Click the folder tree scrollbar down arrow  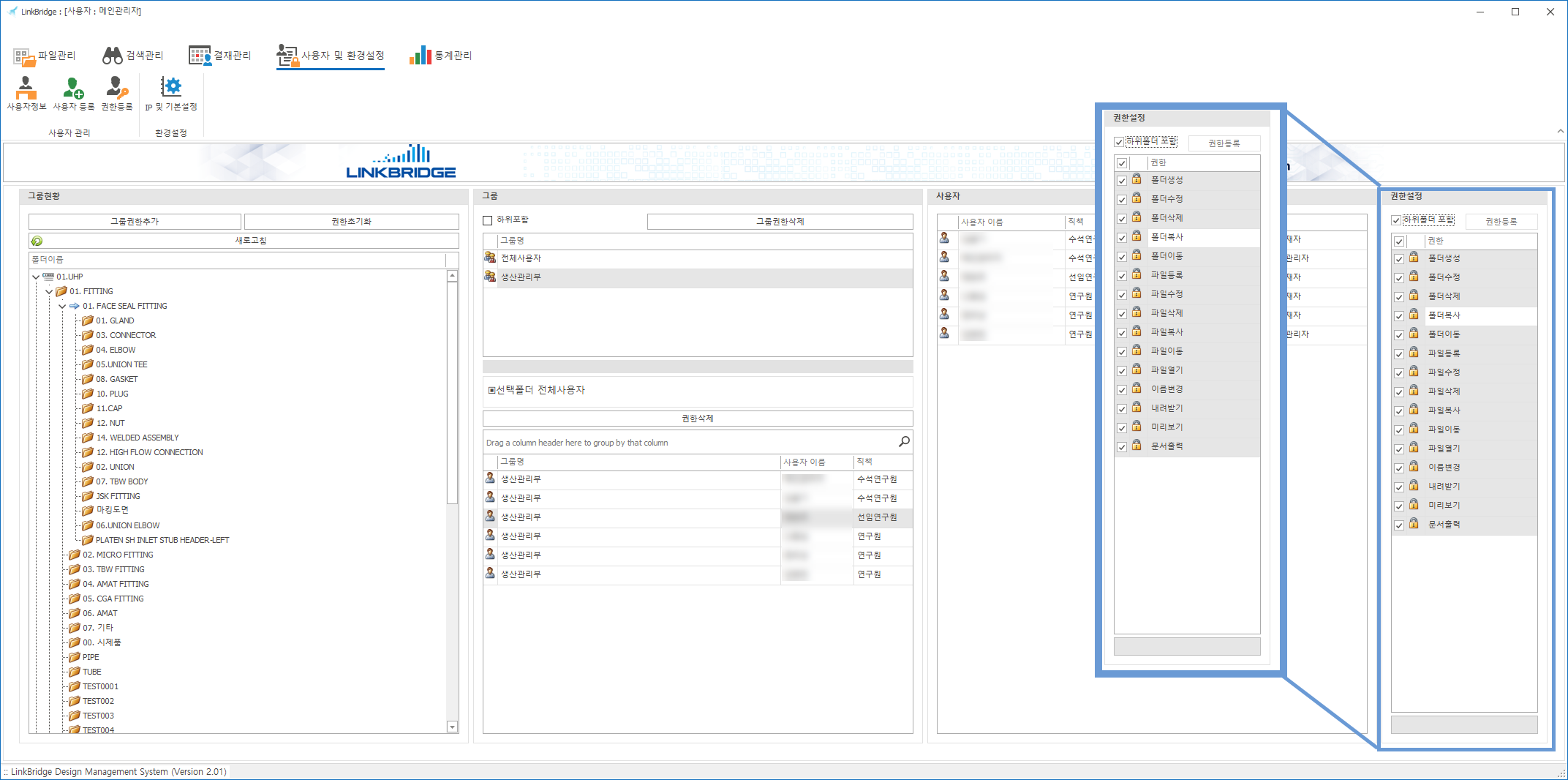click(452, 727)
